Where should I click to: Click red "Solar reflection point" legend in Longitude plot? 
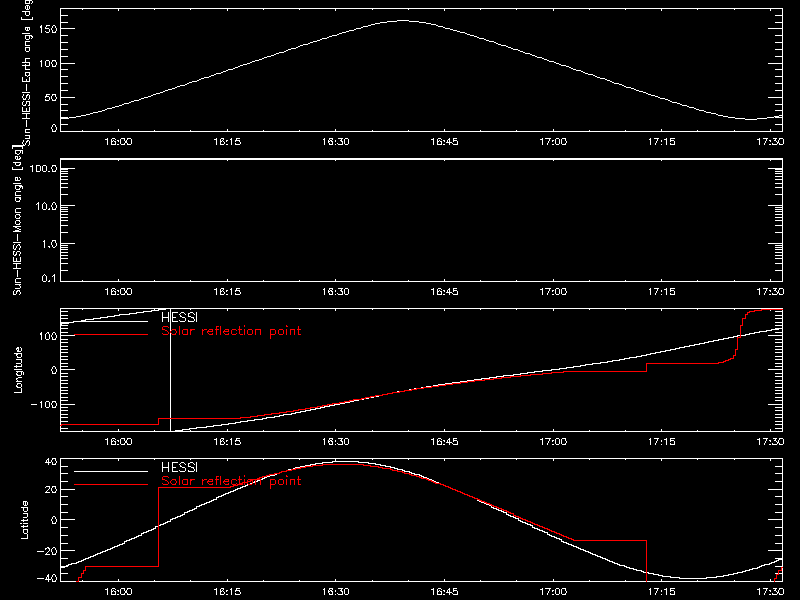coord(231,331)
